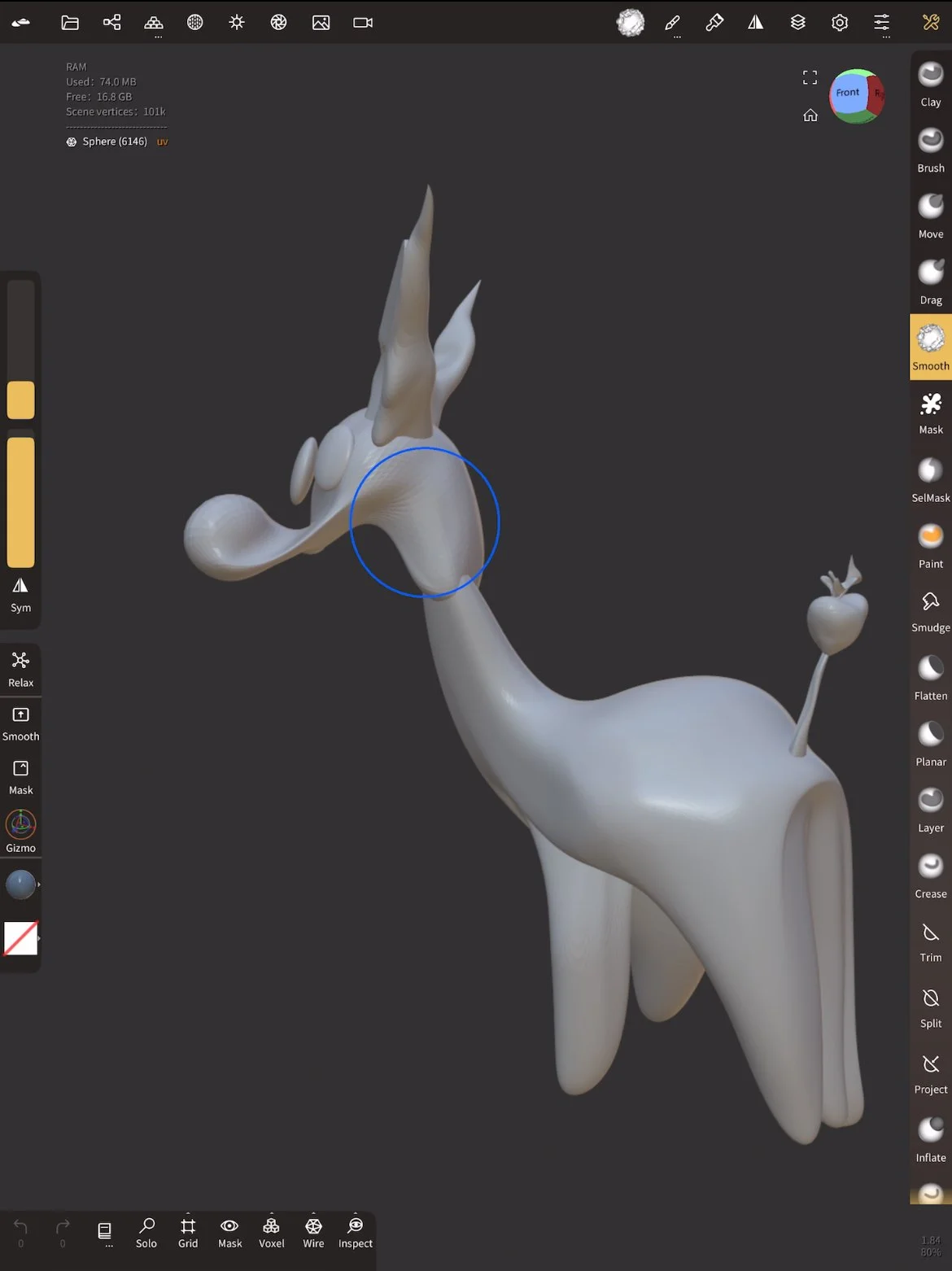952x1271 pixels.
Task: Select the Move tool
Action: point(931,216)
